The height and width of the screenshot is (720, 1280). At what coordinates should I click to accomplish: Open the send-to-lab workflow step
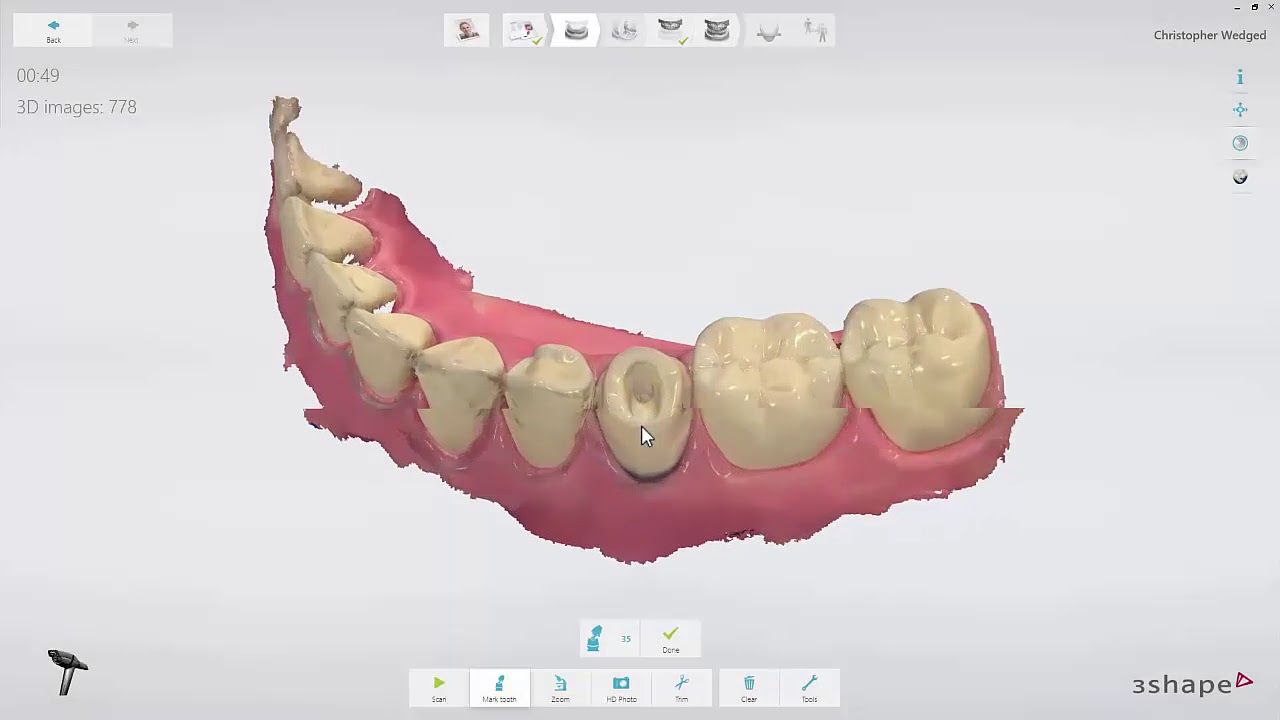[816, 31]
